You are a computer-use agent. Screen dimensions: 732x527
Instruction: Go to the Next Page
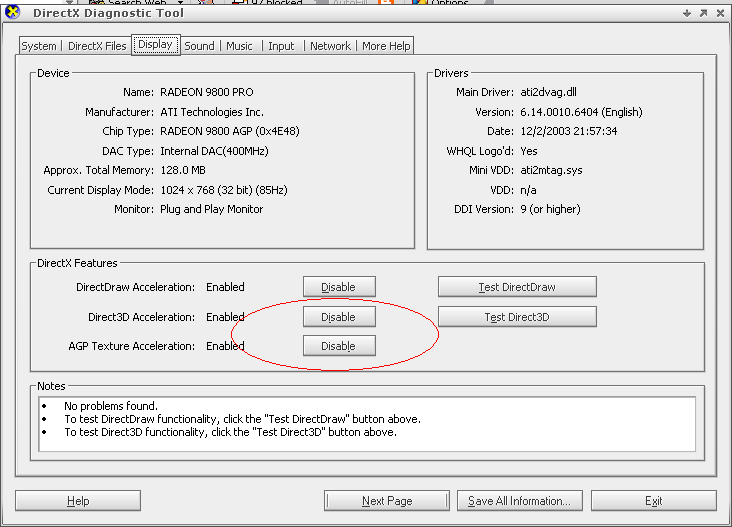(x=387, y=500)
